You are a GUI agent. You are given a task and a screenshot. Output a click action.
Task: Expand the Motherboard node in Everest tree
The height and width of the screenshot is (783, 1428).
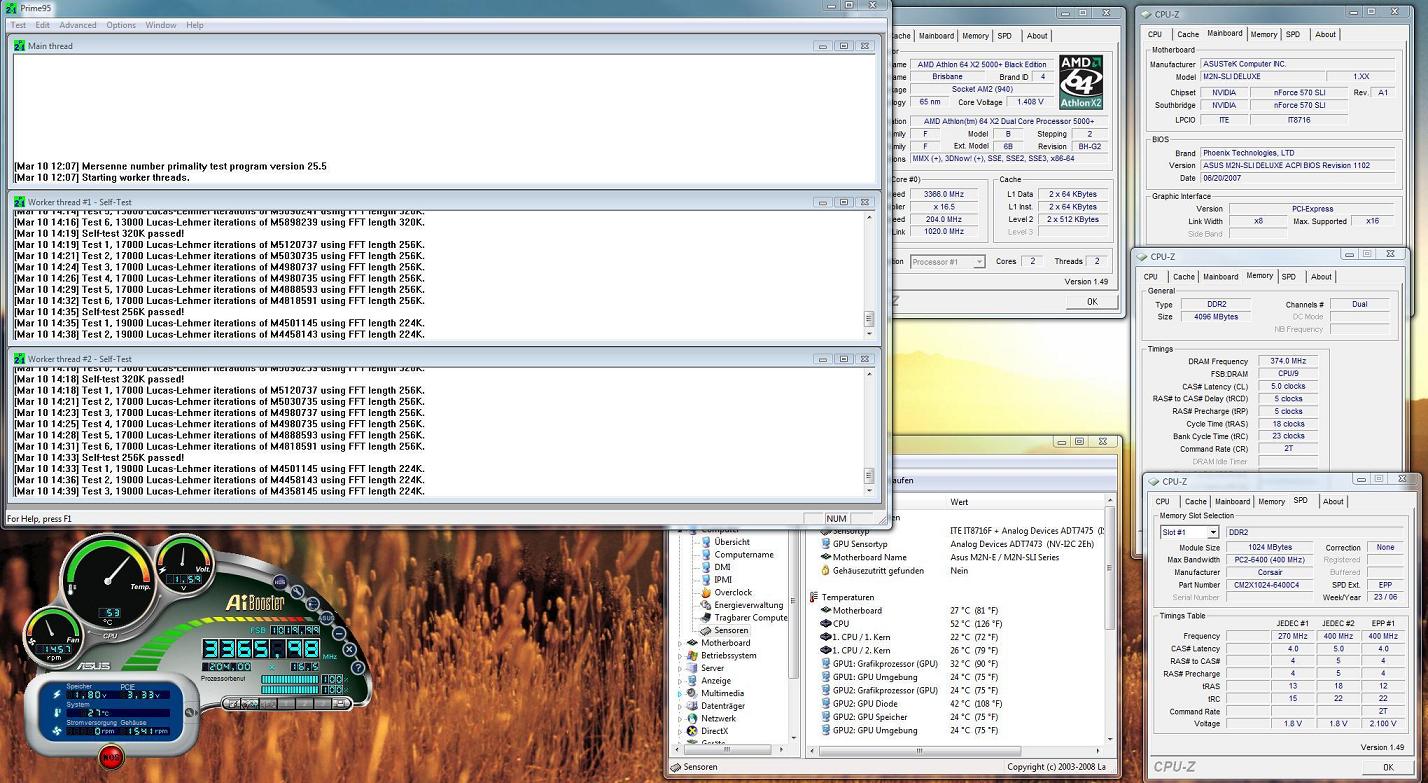click(x=679, y=643)
